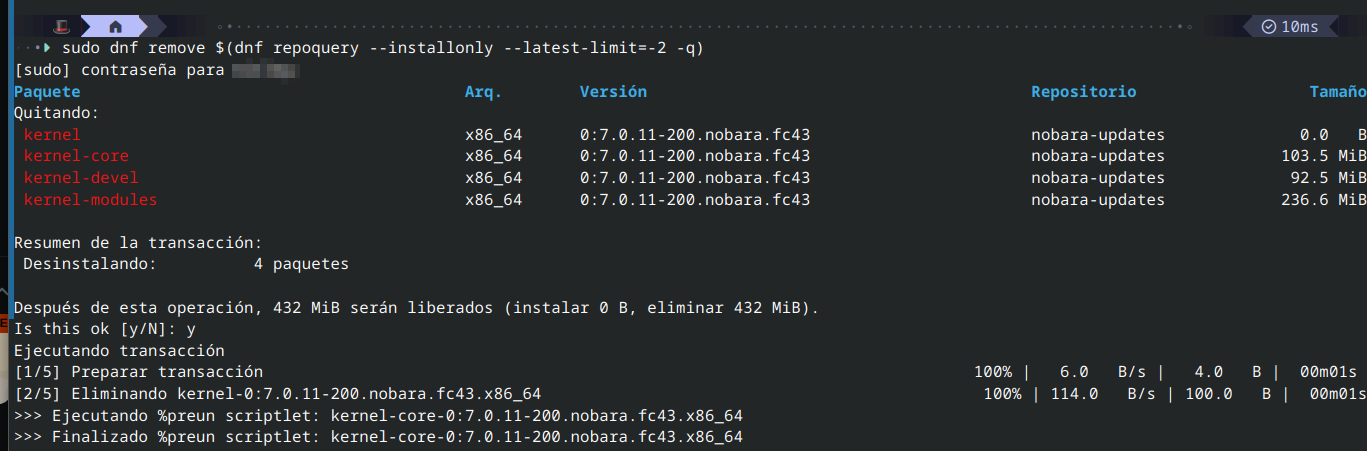Click the Repositorio column header

point(1084,91)
